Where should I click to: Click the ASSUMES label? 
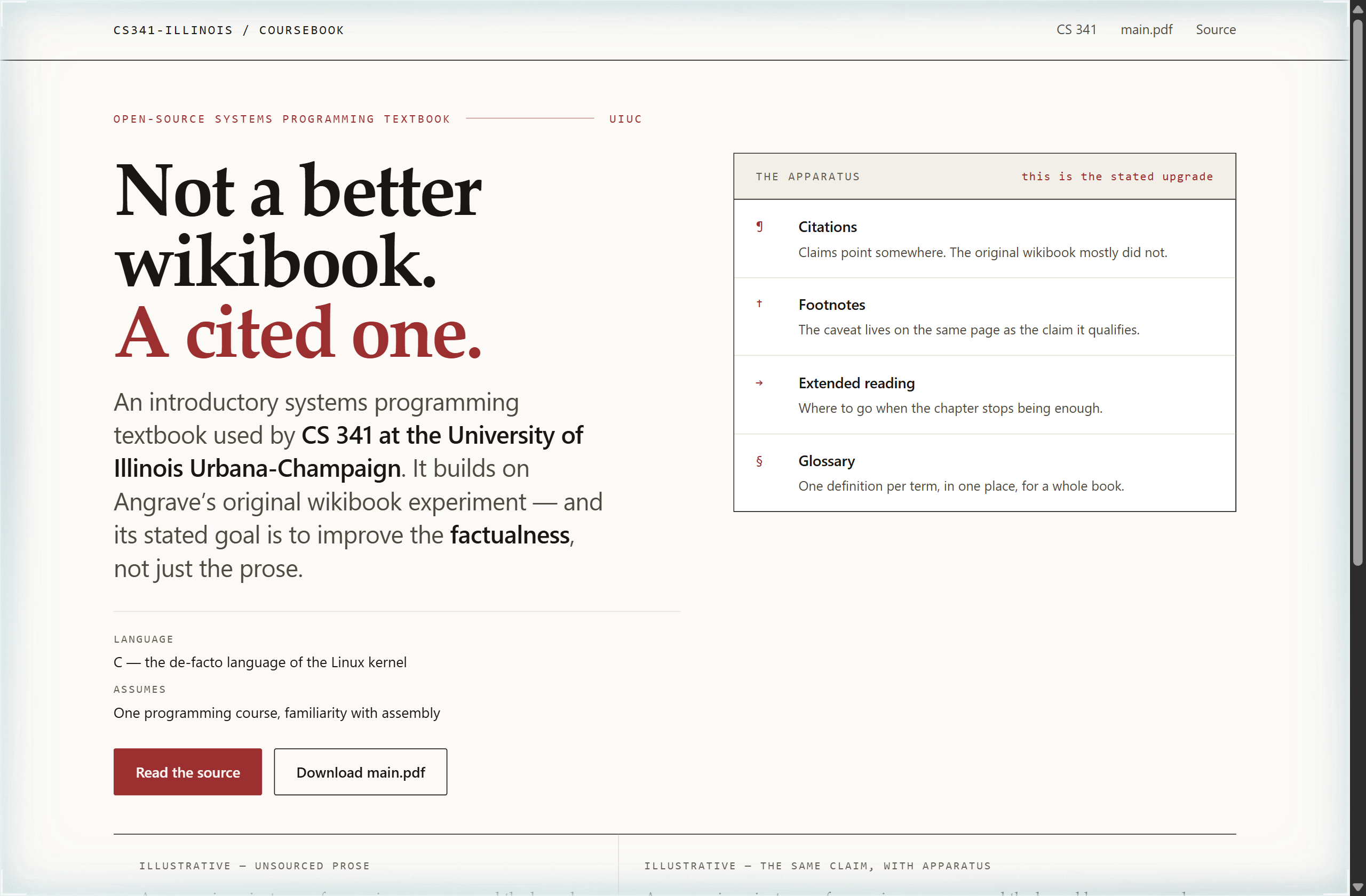click(139, 689)
